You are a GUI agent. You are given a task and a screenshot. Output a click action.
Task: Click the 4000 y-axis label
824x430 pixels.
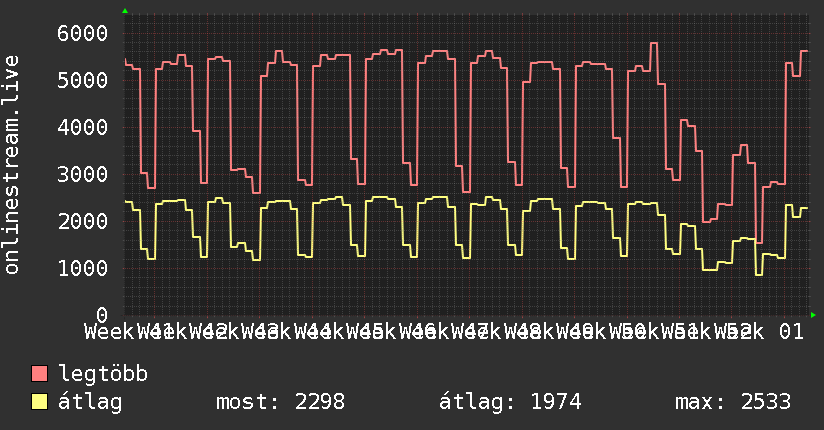point(83,127)
